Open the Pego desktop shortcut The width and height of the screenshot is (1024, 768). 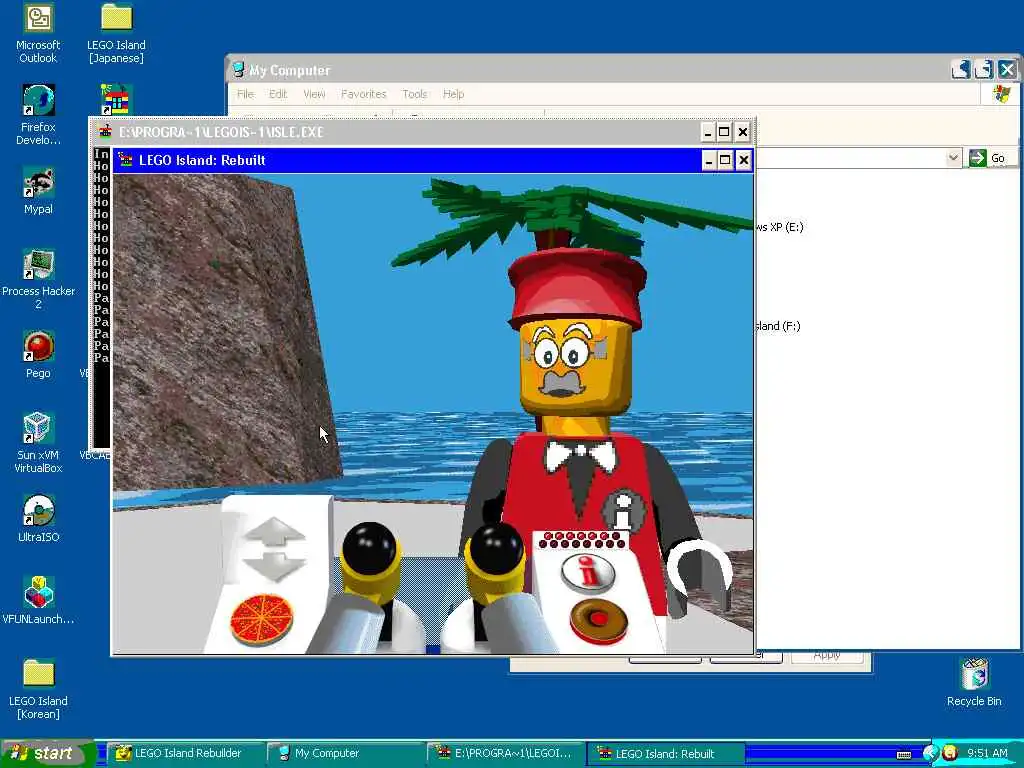click(x=38, y=355)
